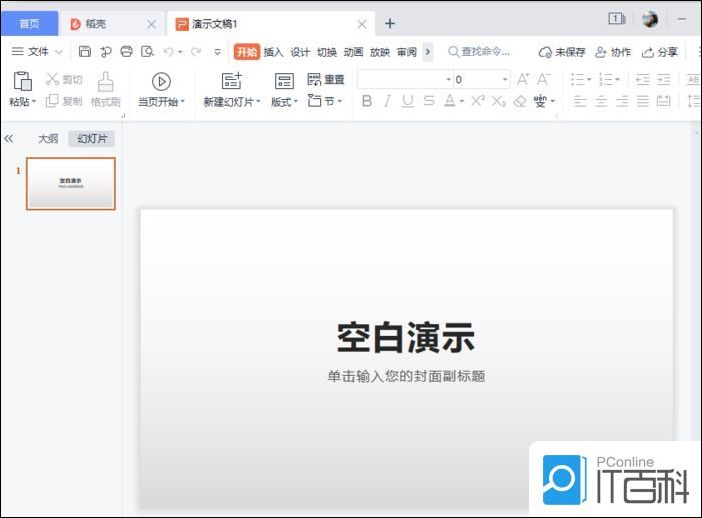Expand the quick access toolbar customize arrow
The image size is (702, 518).
(x=218, y=52)
